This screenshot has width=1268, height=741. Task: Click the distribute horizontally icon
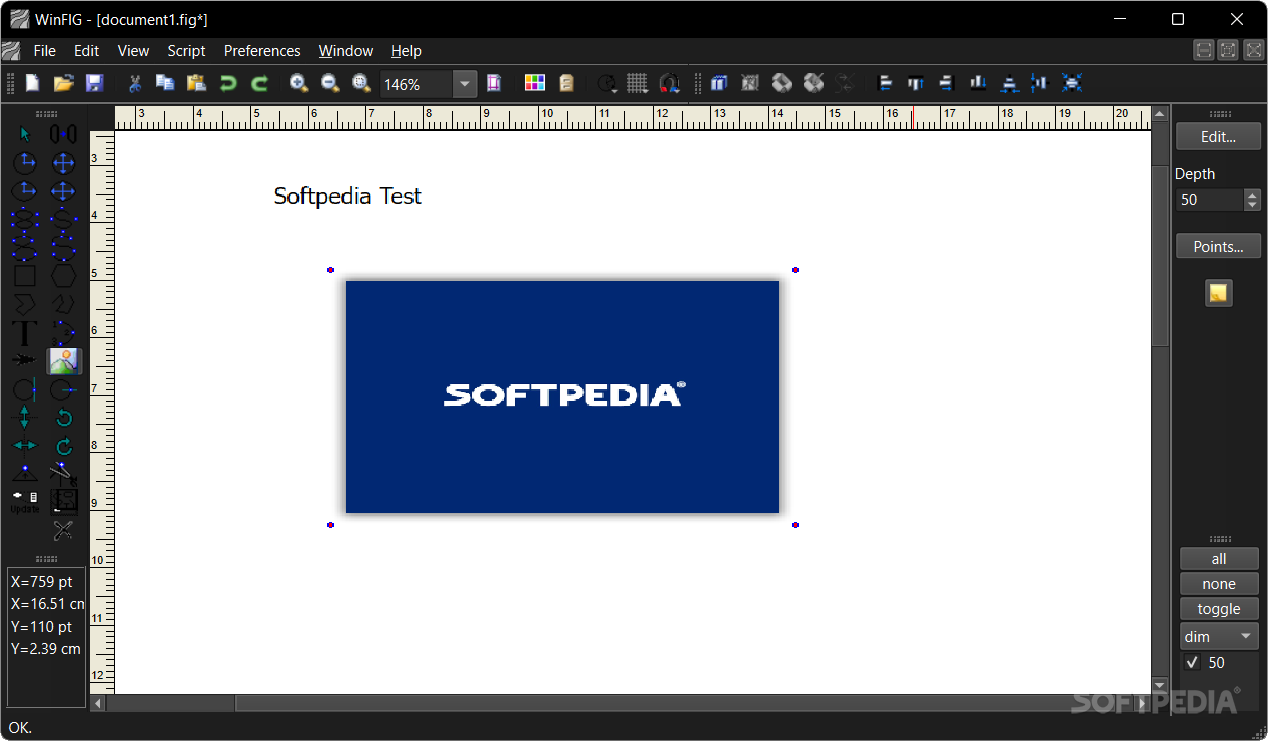pos(1010,84)
